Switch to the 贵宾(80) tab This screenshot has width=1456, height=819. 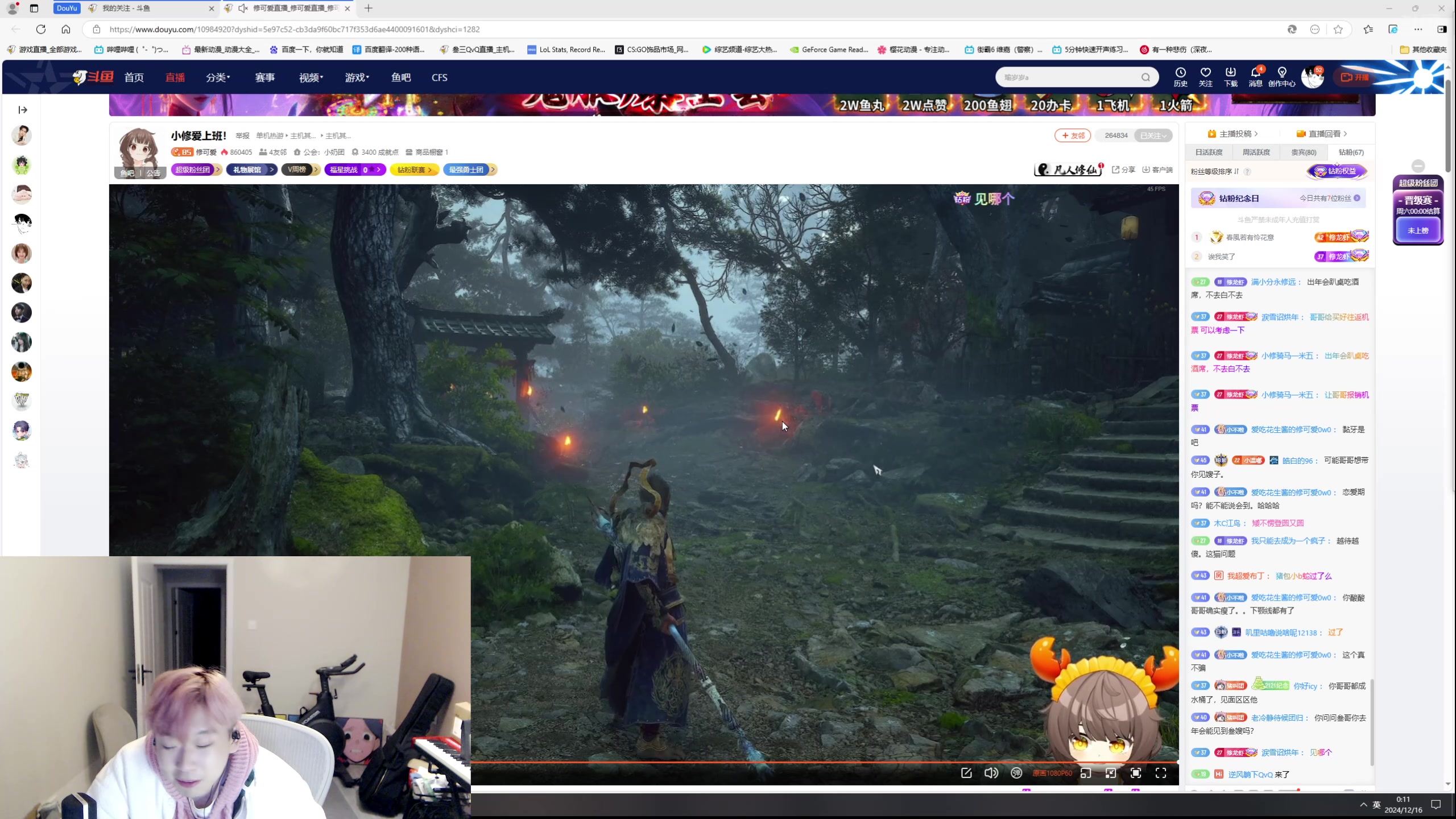[1303, 152]
